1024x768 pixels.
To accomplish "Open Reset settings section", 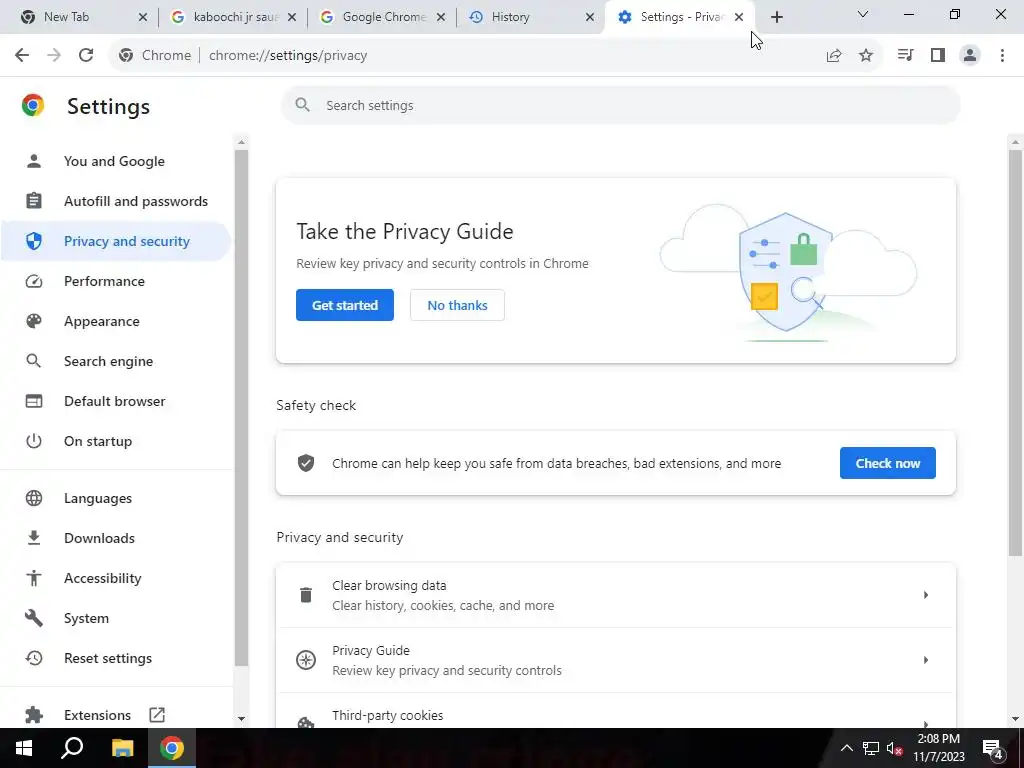I will pos(115,658).
